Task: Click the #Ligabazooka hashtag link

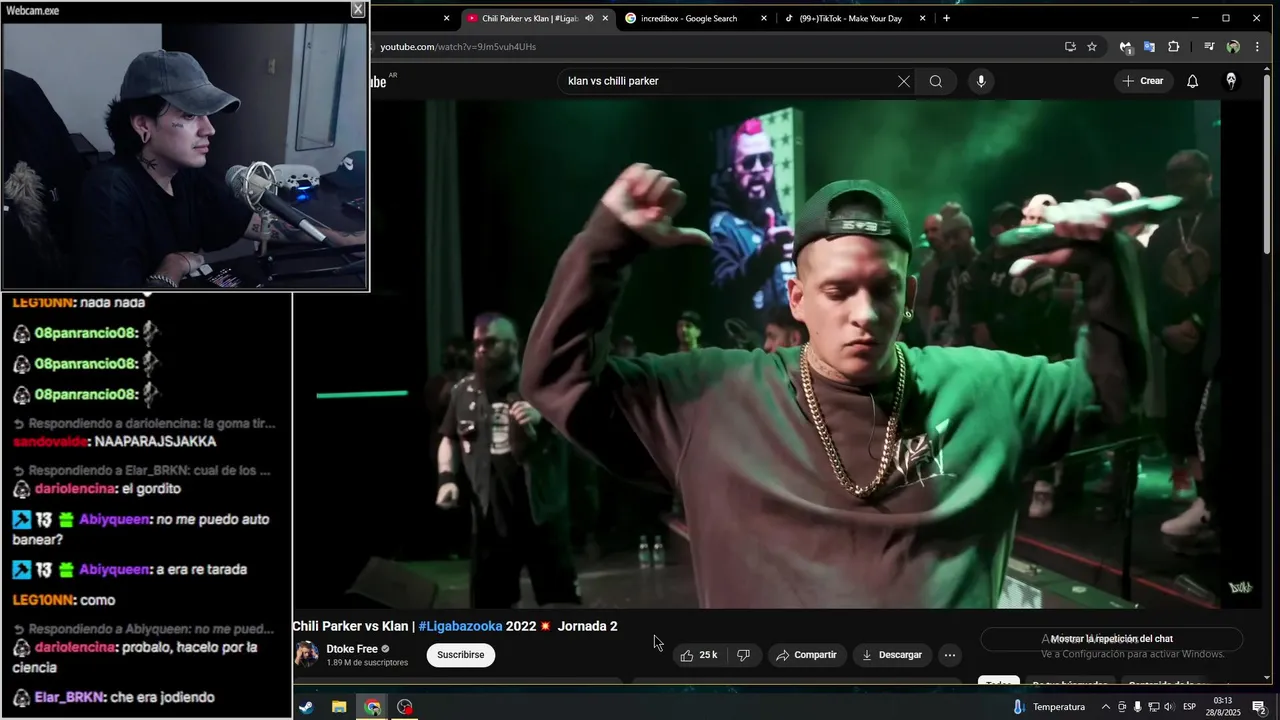Action: click(x=460, y=626)
